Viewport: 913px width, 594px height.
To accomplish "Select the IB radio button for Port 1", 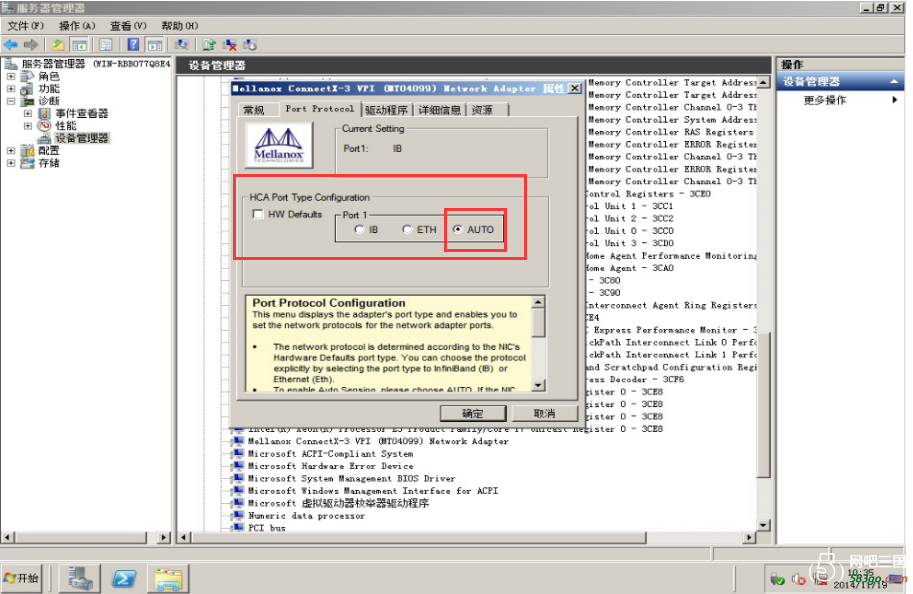I will coord(359,229).
